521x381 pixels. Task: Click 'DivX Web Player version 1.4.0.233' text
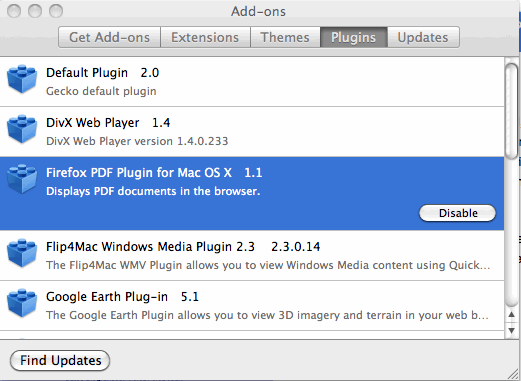click(x=137, y=141)
